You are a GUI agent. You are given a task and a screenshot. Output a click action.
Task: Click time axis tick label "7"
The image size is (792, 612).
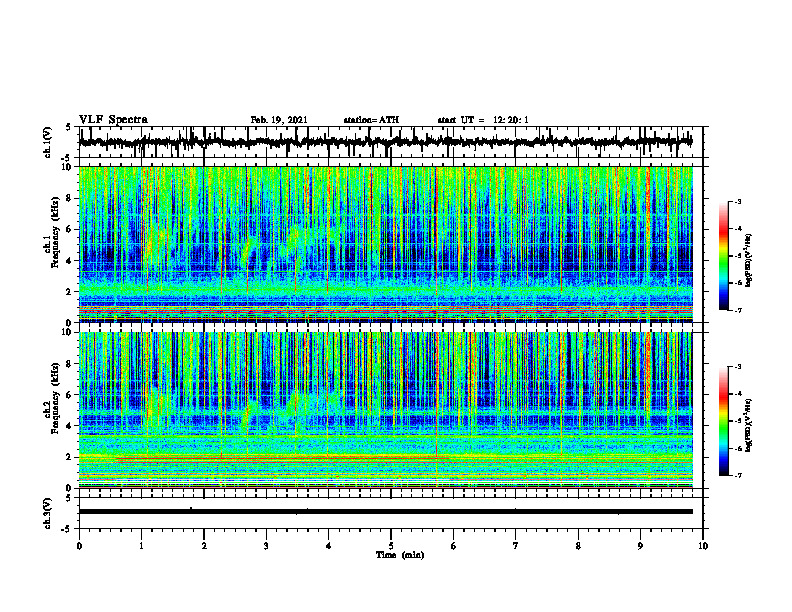[516, 546]
